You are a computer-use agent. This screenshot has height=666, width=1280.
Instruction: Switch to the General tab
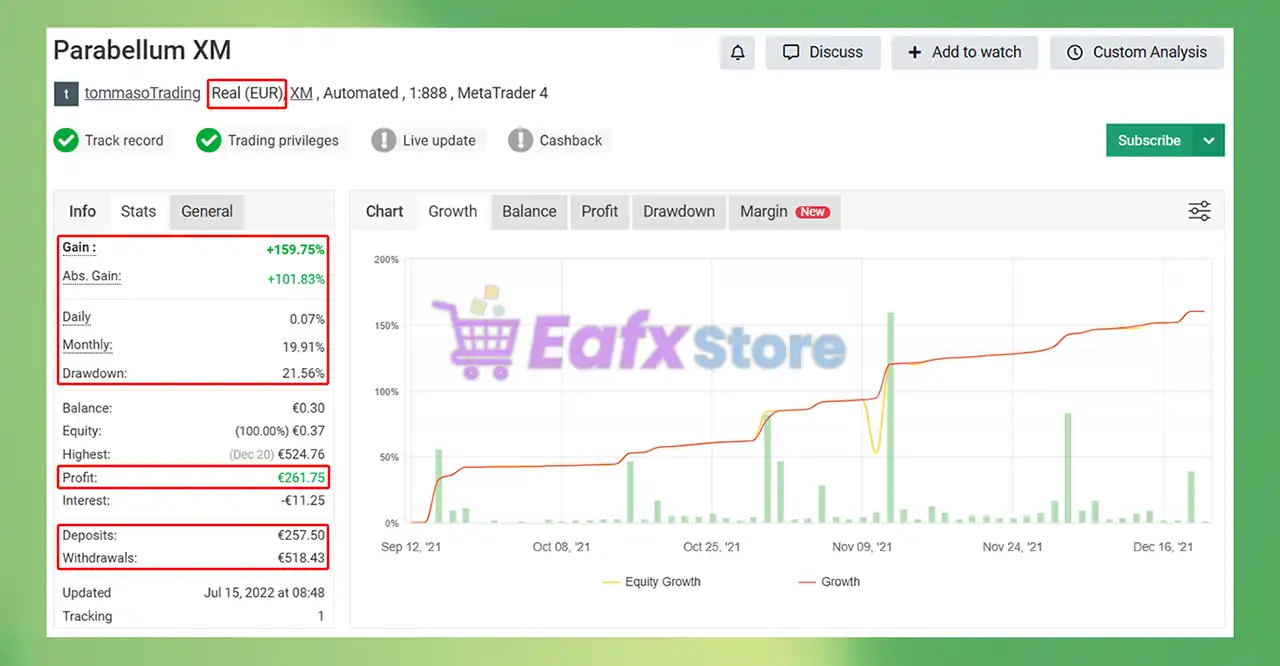click(x=207, y=211)
